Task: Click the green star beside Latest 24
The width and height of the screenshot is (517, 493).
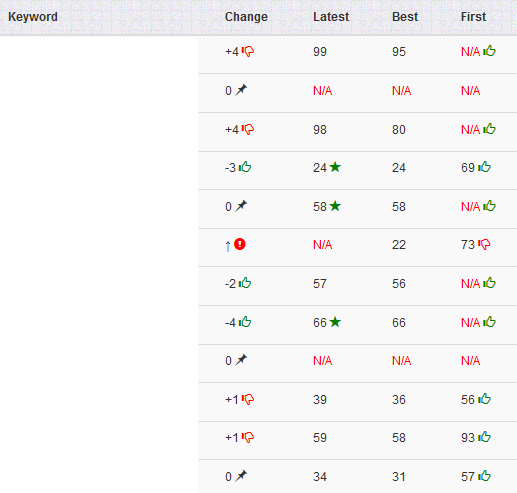Action: (335, 167)
